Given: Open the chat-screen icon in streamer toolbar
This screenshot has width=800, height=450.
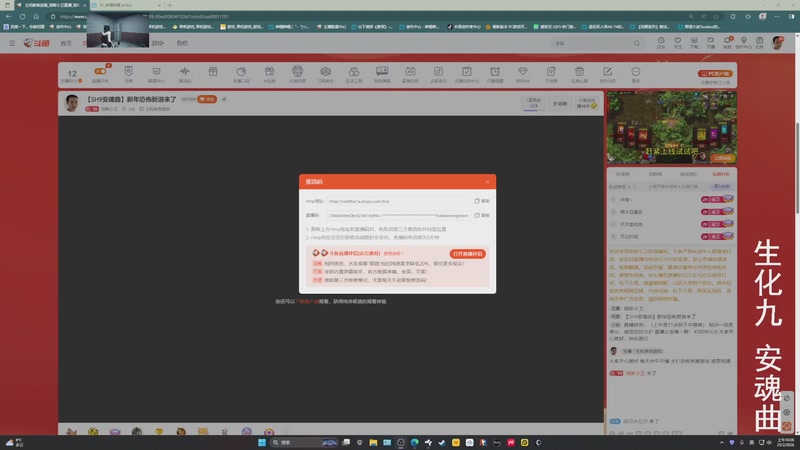Looking at the screenshot, I should tap(382, 71).
